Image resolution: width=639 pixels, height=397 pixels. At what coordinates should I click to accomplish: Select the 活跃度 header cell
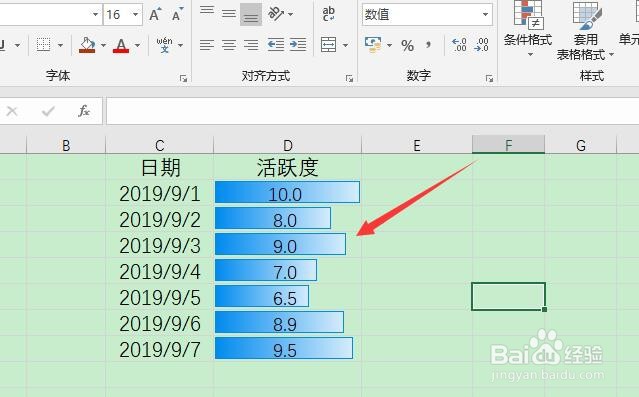coord(287,167)
